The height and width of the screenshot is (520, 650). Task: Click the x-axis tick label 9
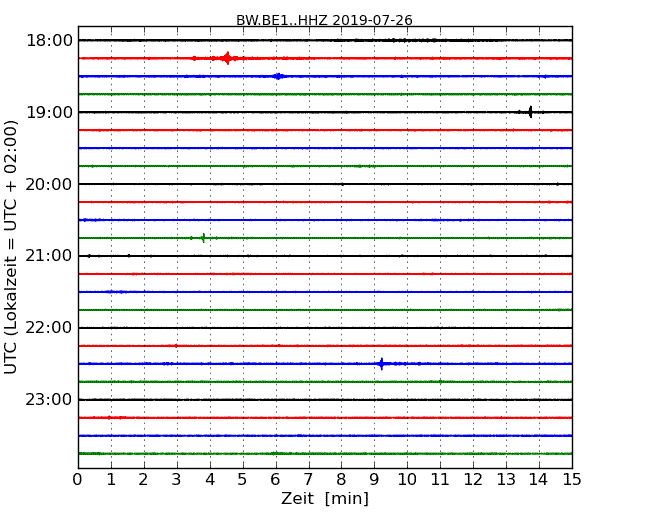[x=374, y=480]
